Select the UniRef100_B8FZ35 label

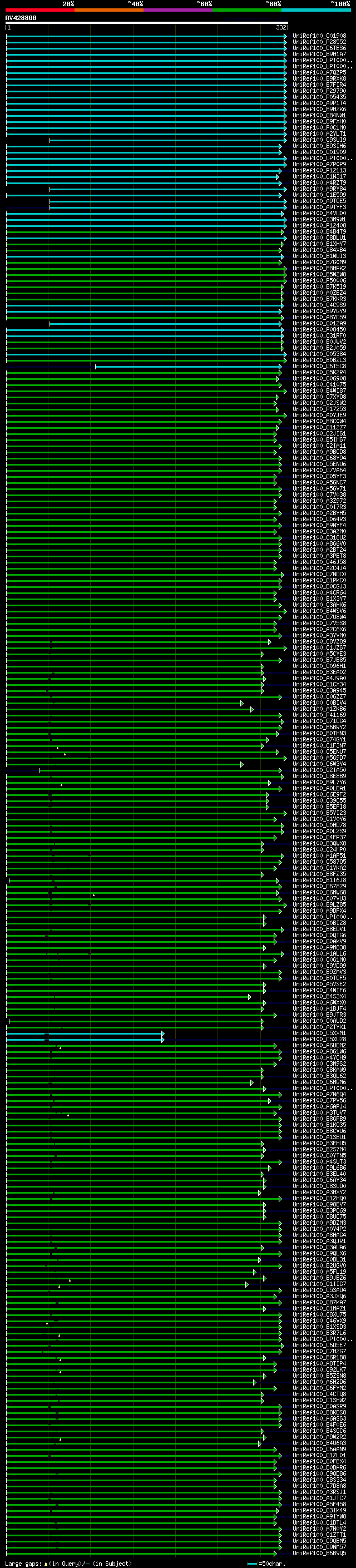click(319, 874)
